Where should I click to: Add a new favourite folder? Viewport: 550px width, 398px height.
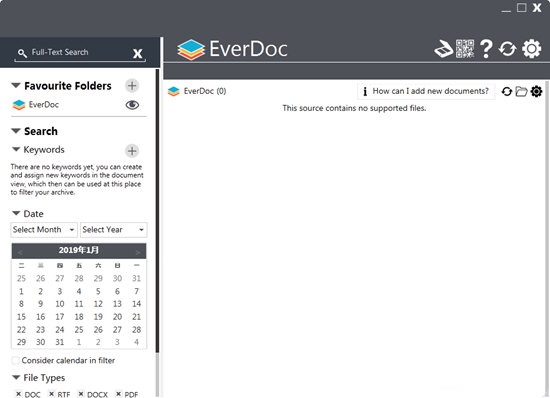pyautogui.click(x=132, y=86)
